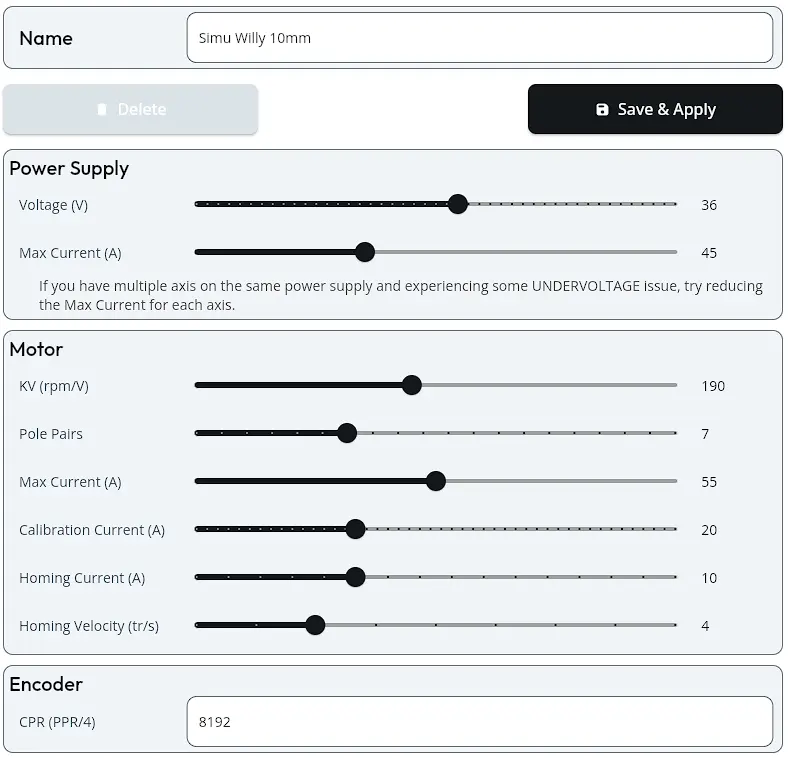This screenshot has width=788, height=758.
Task: Click the trash icon on Delete
Action: pos(102,109)
